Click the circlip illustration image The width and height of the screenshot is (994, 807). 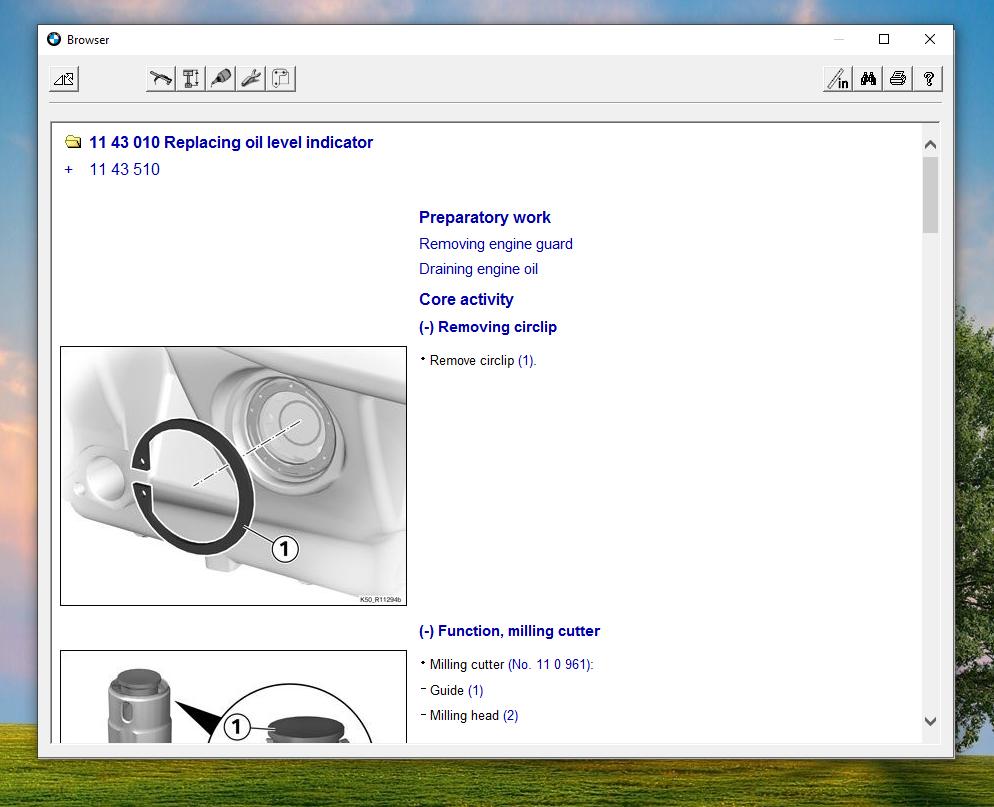pos(233,475)
